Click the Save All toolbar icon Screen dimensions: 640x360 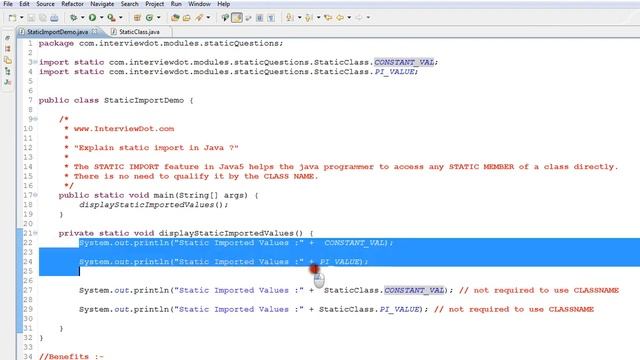(x=42, y=18)
